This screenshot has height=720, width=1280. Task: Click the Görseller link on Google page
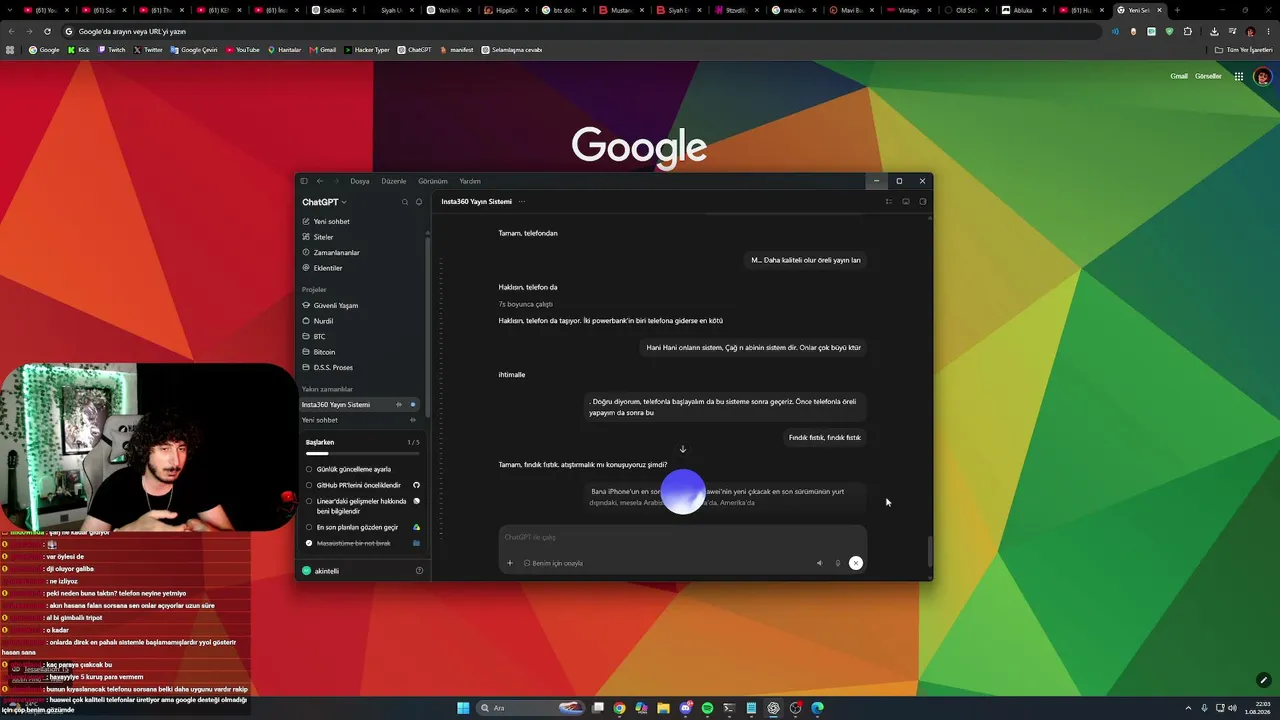coord(1208,76)
